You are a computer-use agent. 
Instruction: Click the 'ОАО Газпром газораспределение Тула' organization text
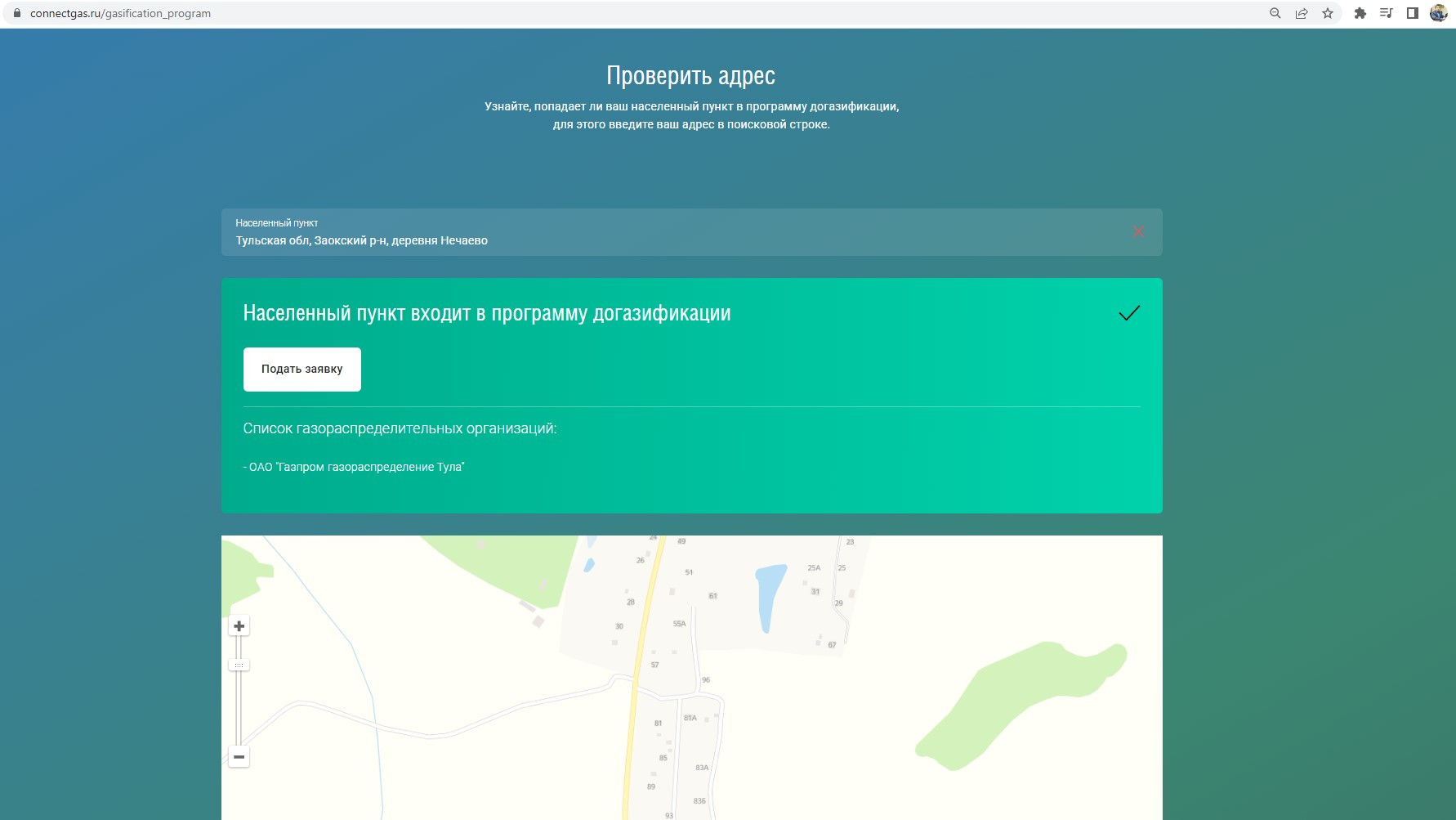[354, 467]
